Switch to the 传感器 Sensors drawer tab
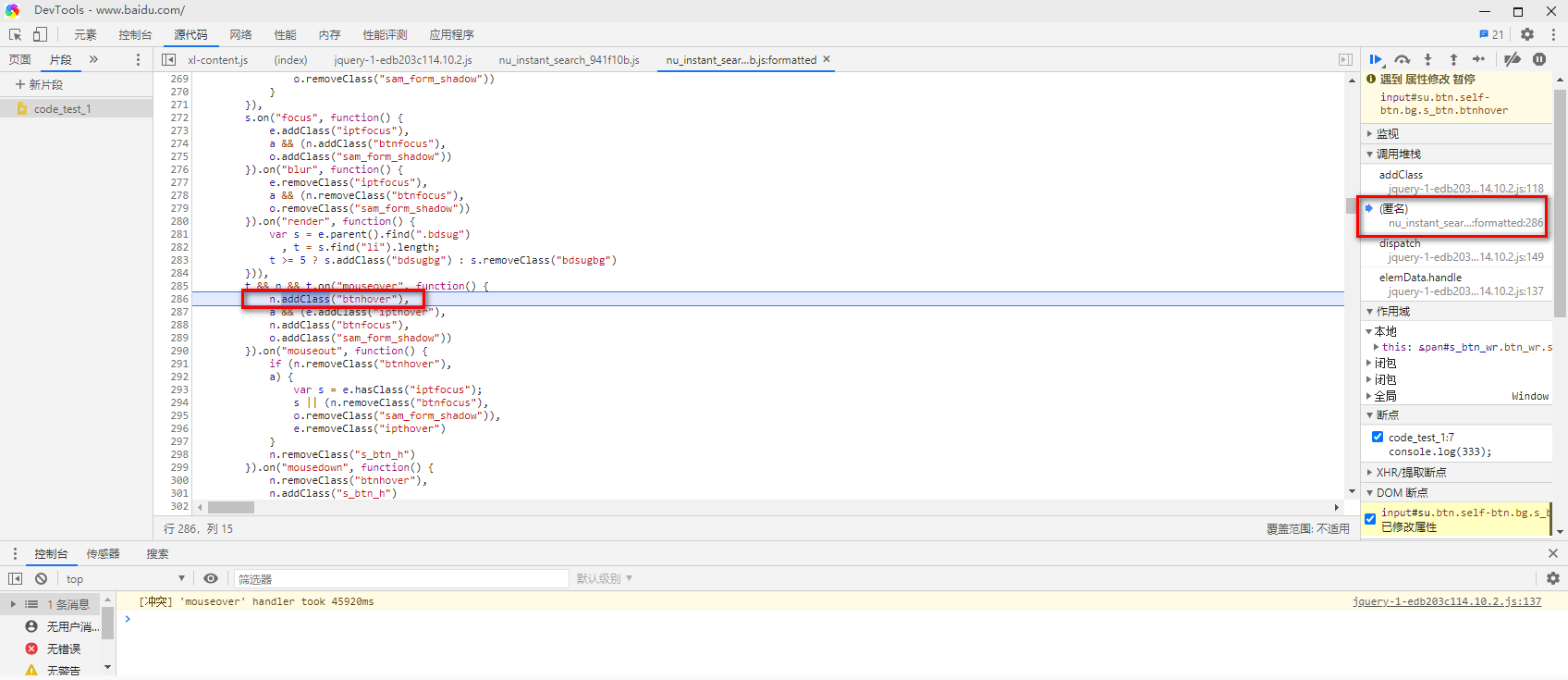Image resolution: width=1568 pixels, height=680 pixels. click(103, 553)
